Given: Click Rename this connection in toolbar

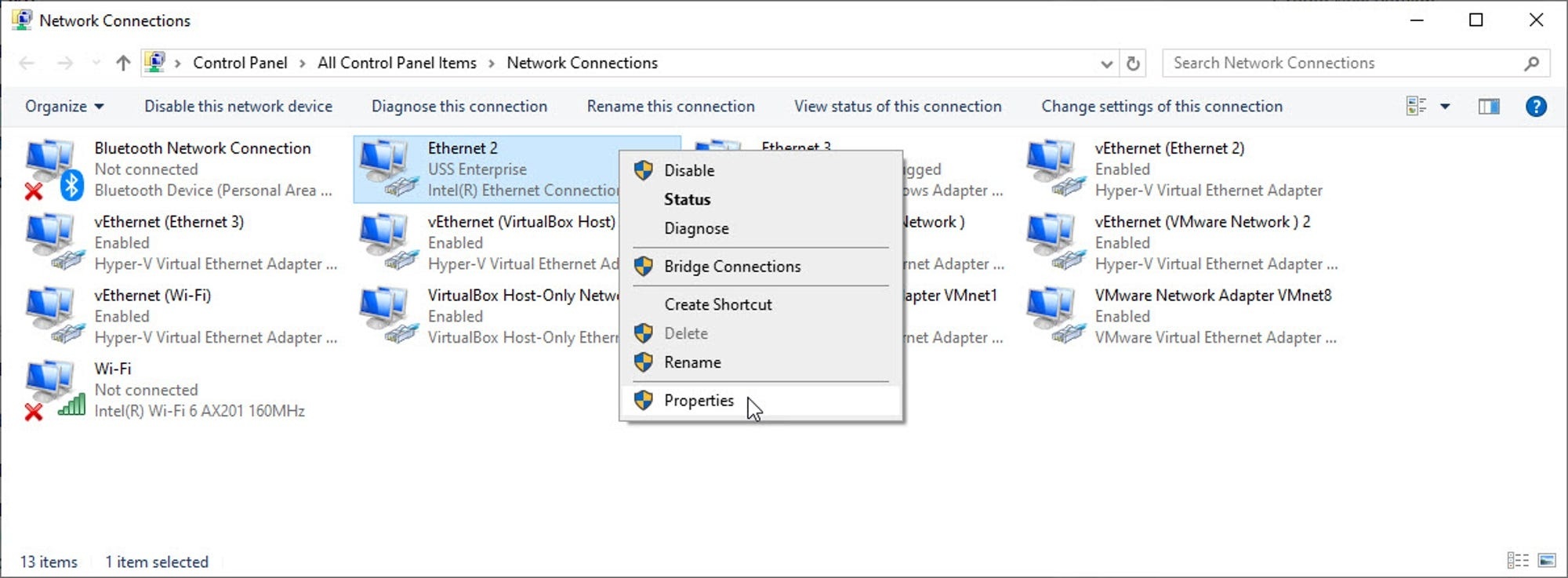Looking at the screenshot, I should coord(670,107).
